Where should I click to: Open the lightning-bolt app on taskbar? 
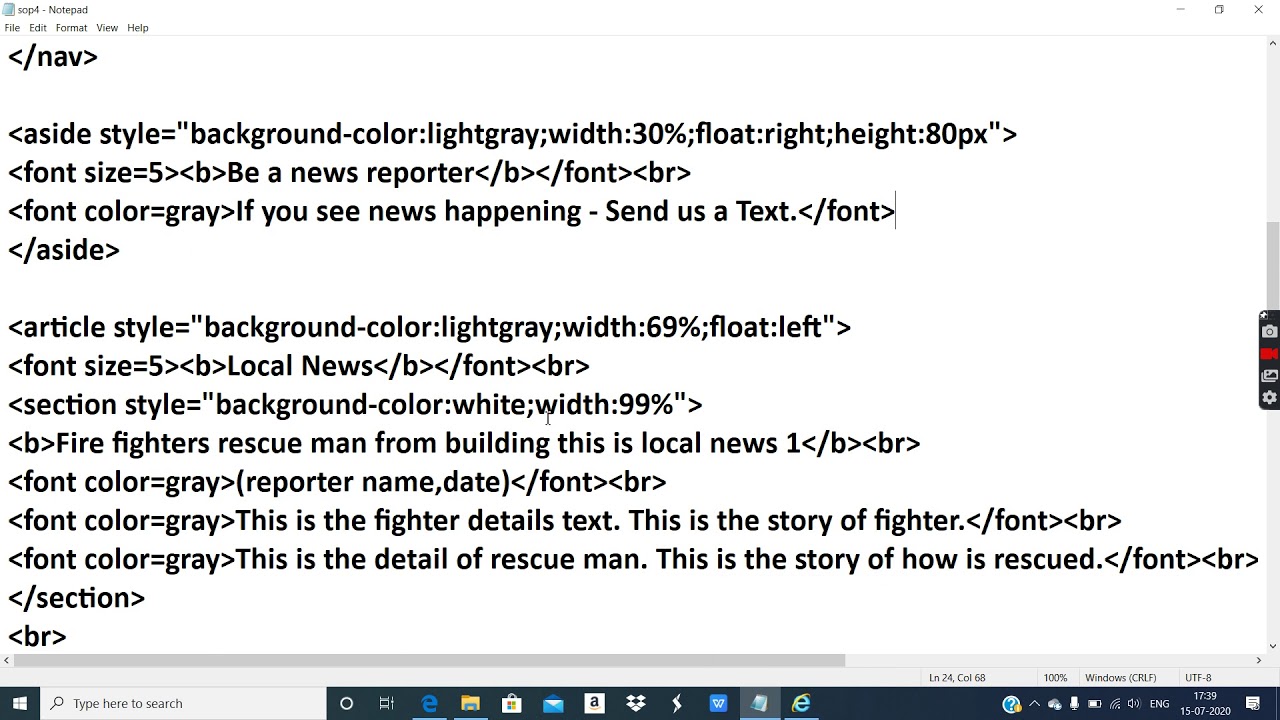pos(677,703)
